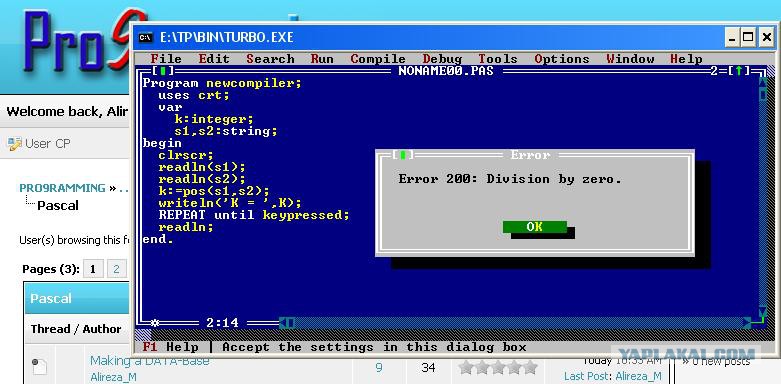Click the 'uses crt;' code line
781x384 pixels.
[x=194, y=95]
